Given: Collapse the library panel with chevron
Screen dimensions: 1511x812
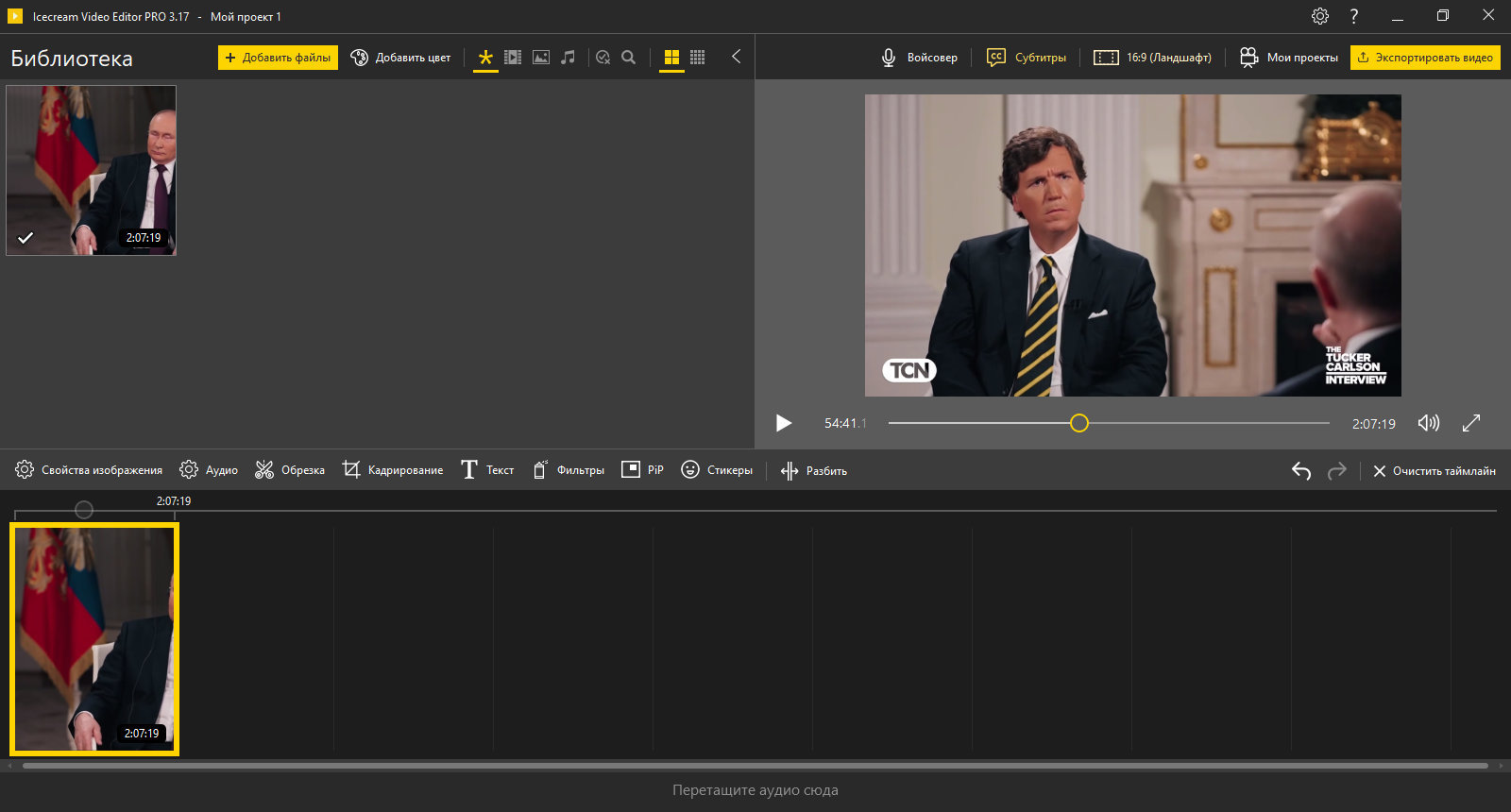Looking at the screenshot, I should pos(736,57).
